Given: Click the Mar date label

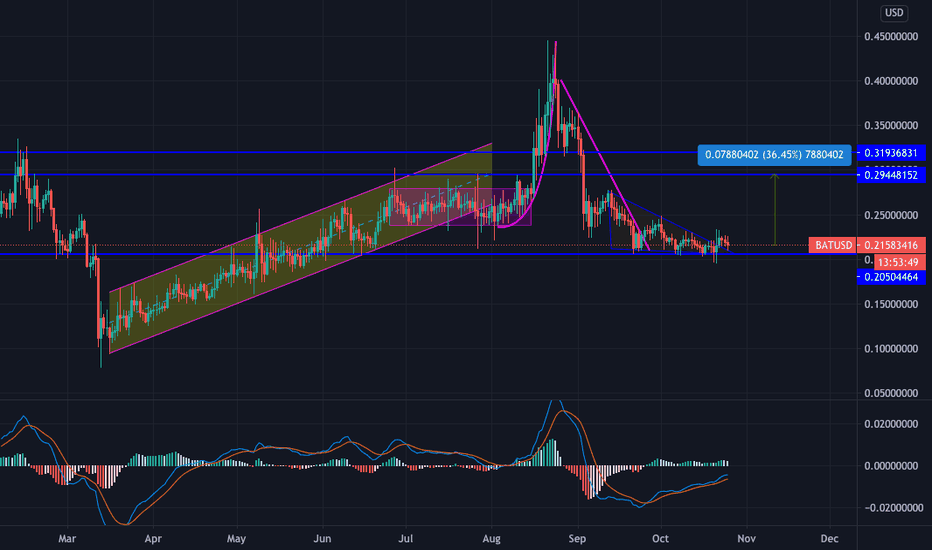Looking at the screenshot, I should pyautogui.click(x=67, y=539).
